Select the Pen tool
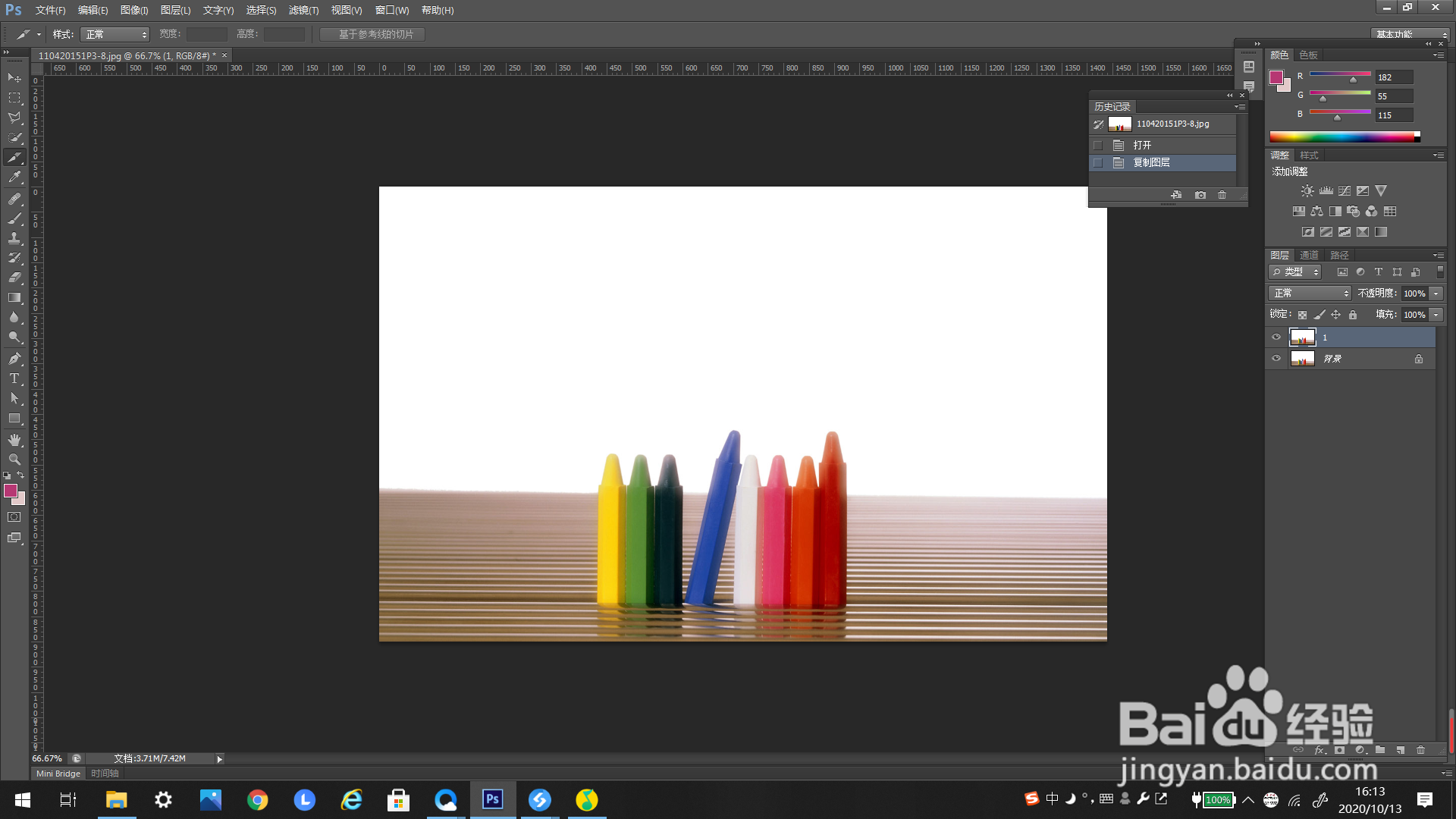1456x819 pixels. pyautogui.click(x=14, y=358)
